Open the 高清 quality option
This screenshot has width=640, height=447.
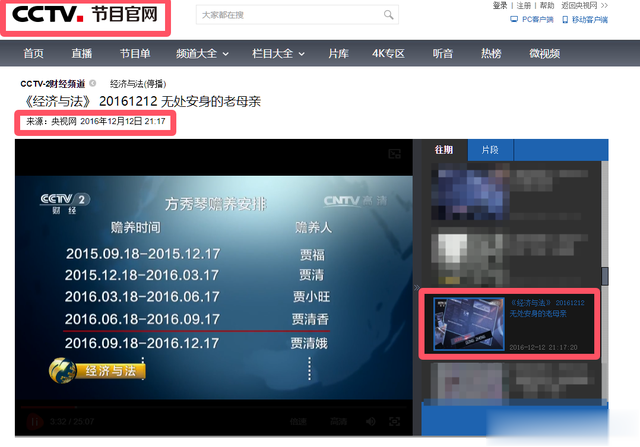pyautogui.click(x=338, y=421)
